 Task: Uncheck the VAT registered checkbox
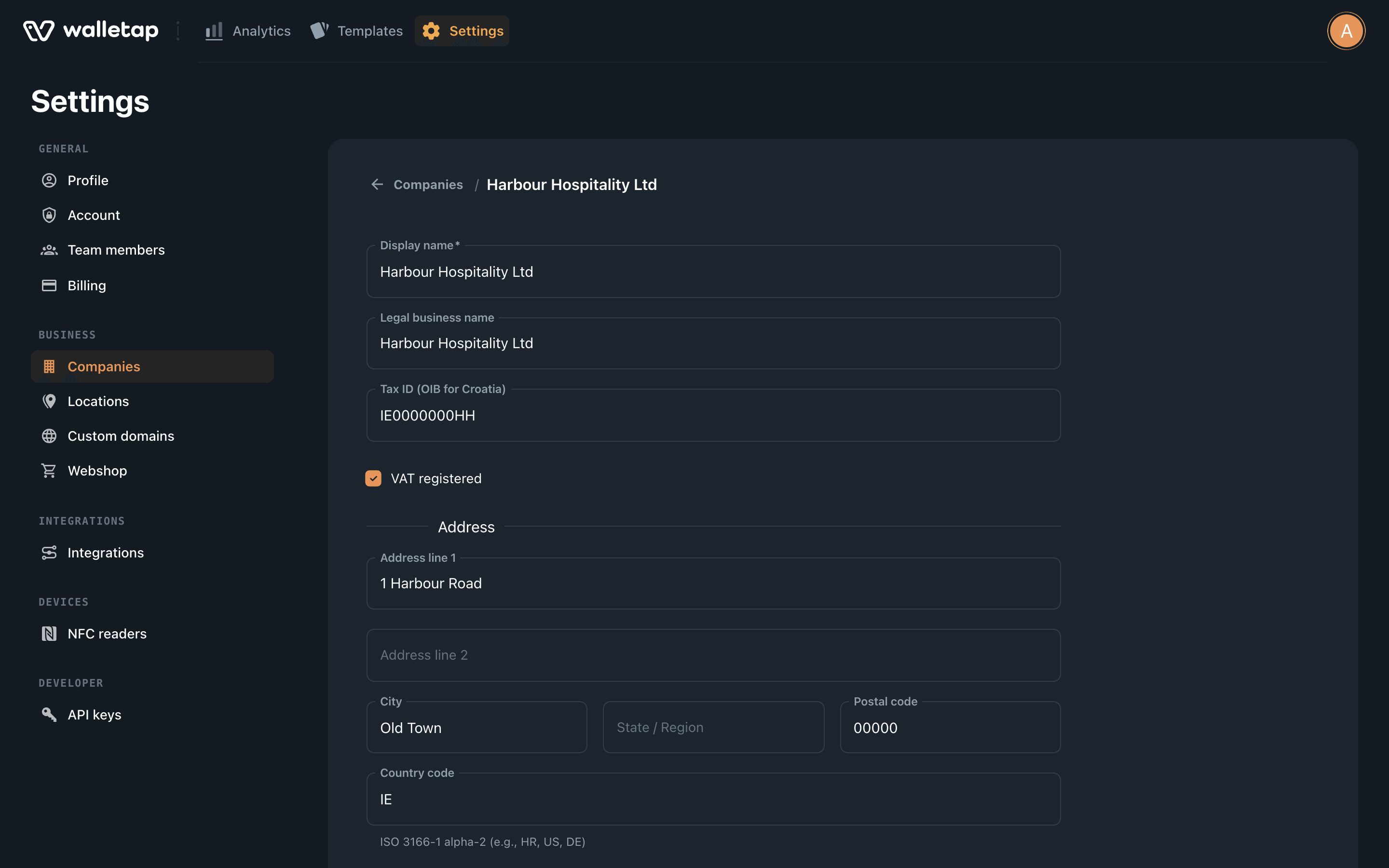(373, 478)
